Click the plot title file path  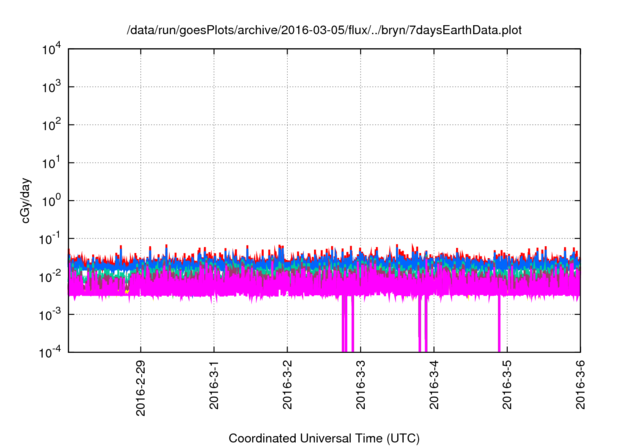pos(324,30)
